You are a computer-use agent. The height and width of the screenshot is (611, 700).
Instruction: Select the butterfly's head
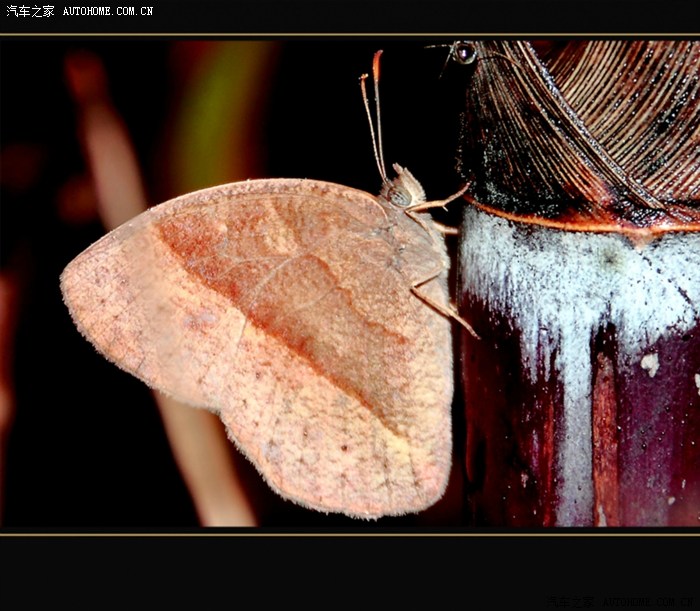pyautogui.click(x=404, y=190)
